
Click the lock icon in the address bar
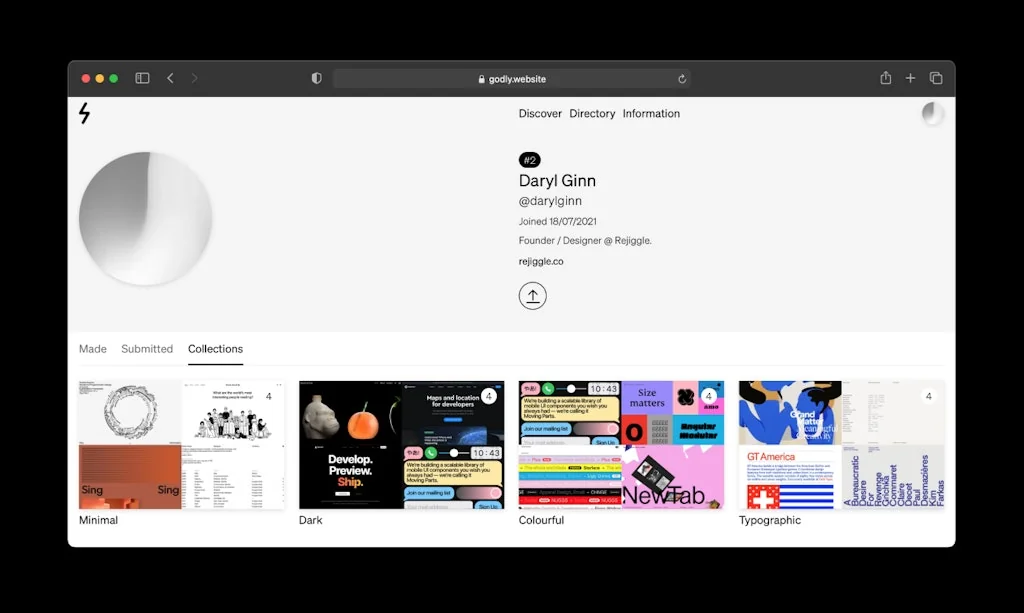[x=482, y=79]
